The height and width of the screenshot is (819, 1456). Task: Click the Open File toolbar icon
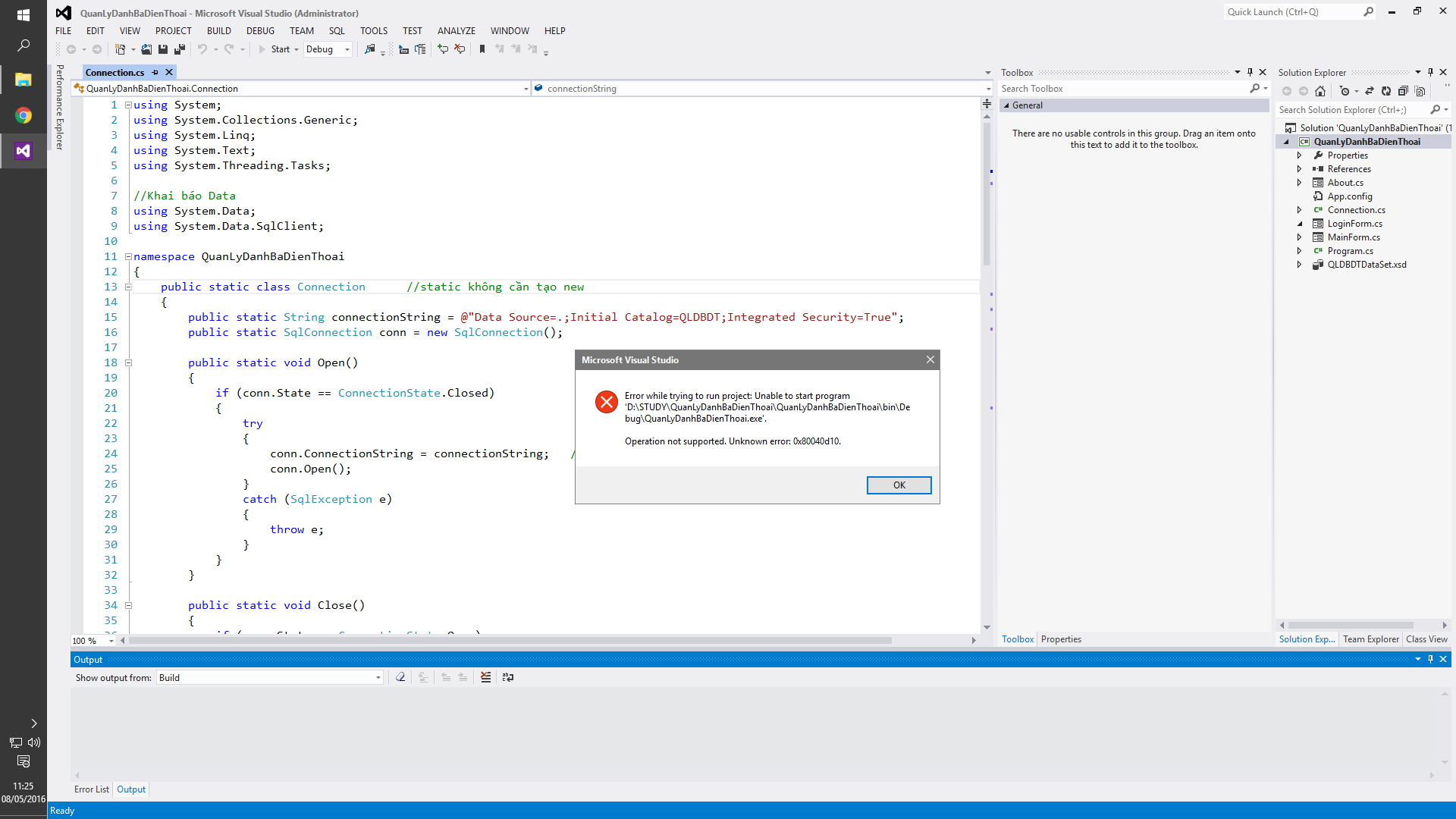point(146,49)
